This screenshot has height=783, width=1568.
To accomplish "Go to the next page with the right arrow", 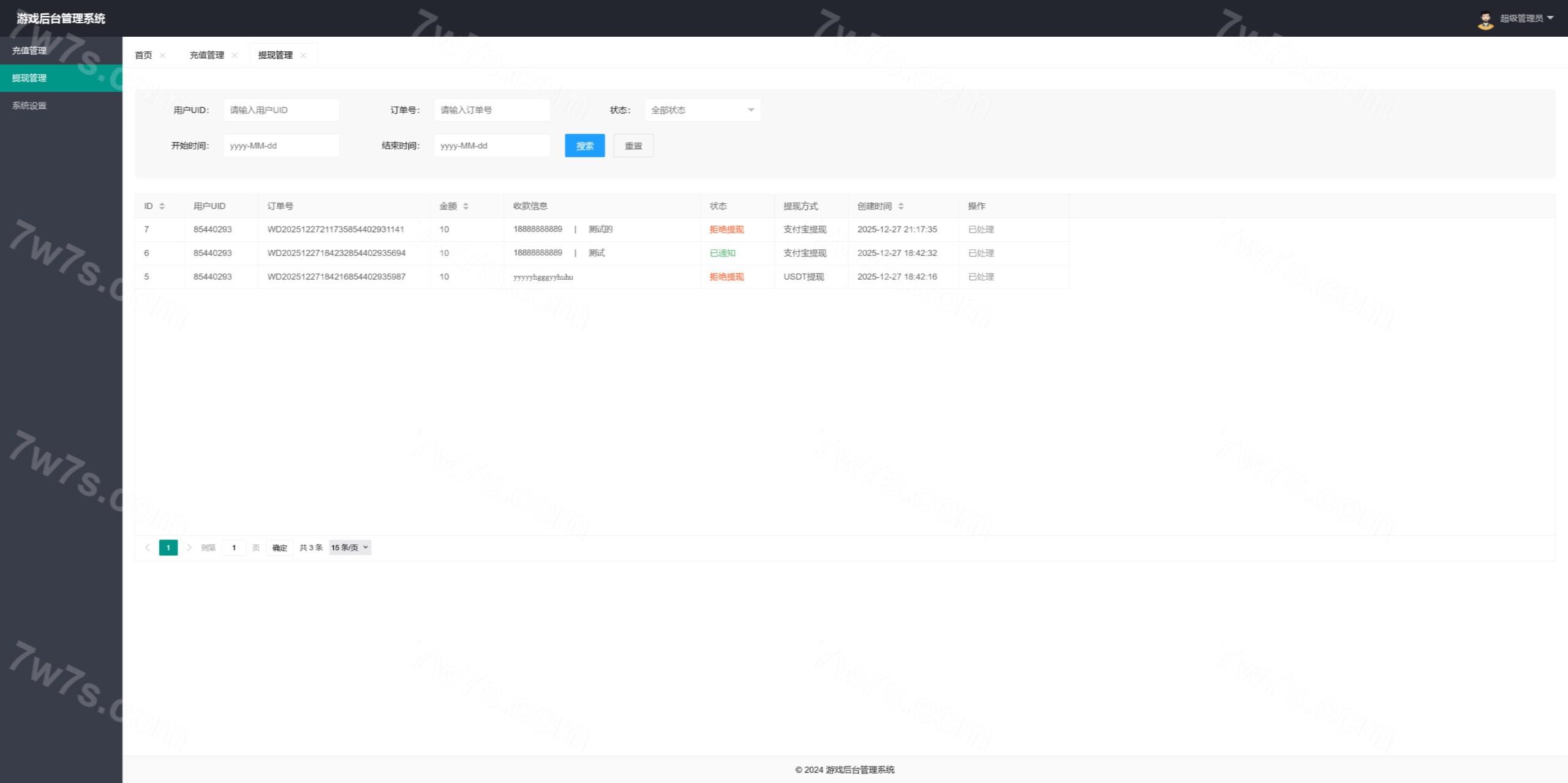I will pyautogui.click(x=189, y=547).
